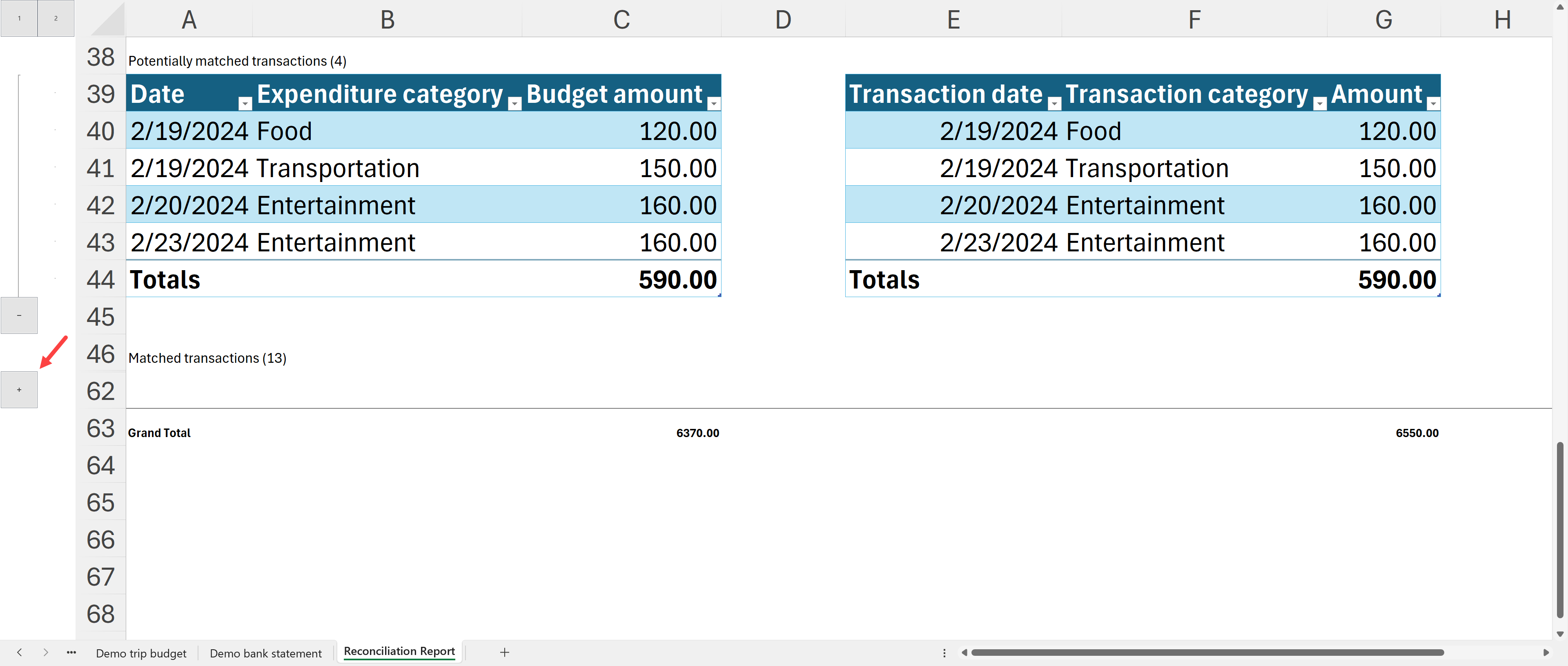The image size is (1568, 666).
Task: Open Budget amount filter dropdown
Action: 713,103
